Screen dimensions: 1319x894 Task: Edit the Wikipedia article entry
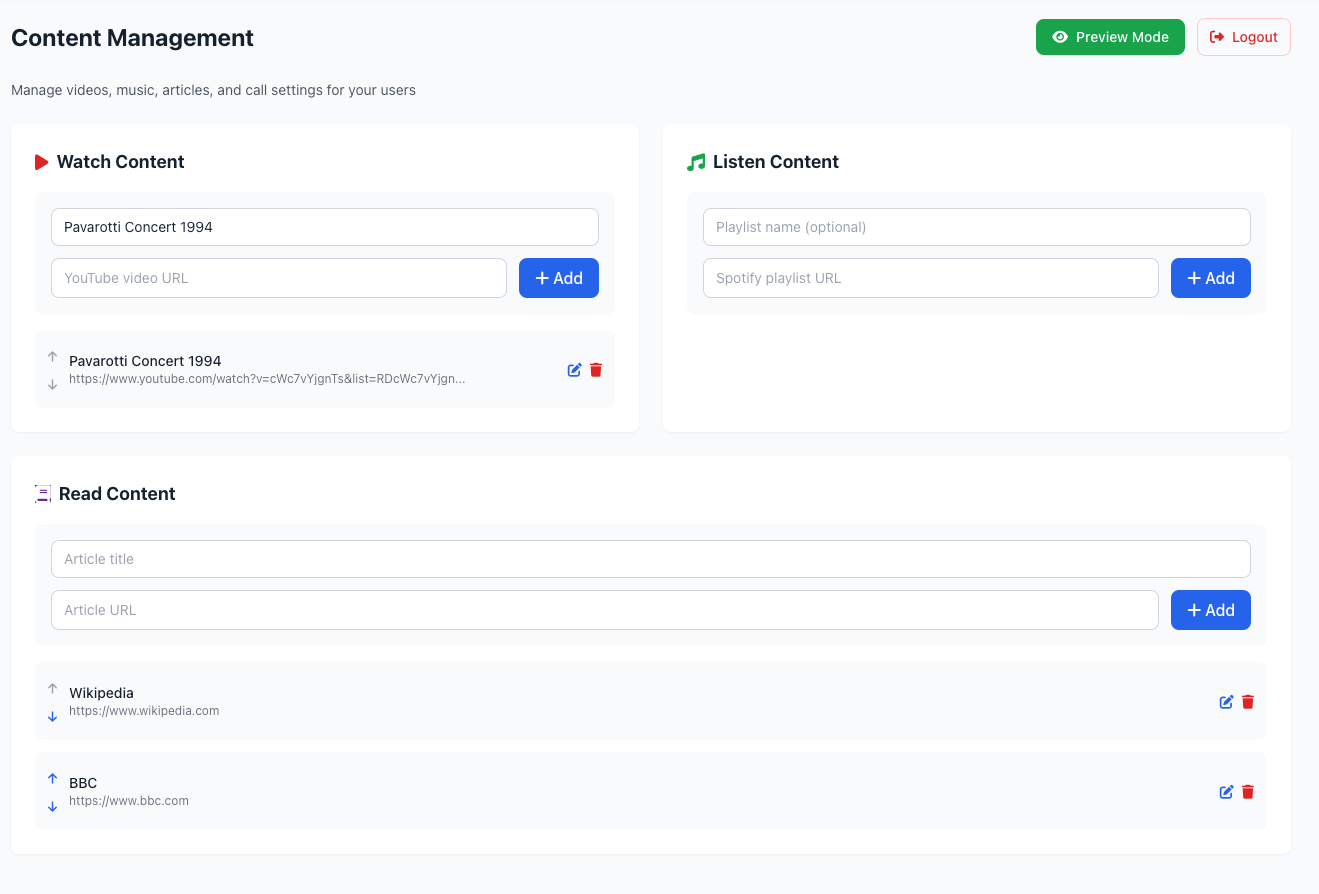(1226, 702)
